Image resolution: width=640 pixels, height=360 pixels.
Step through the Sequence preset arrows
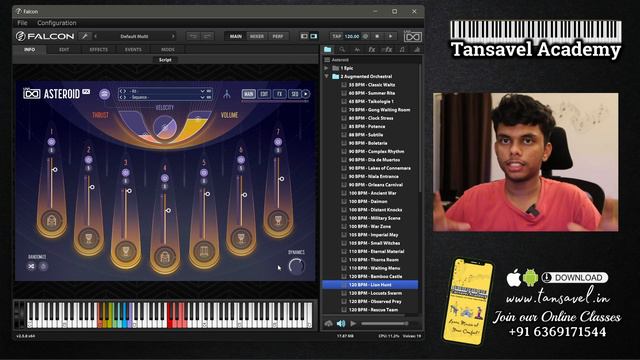pyautogui.click(x=123, y=97)
